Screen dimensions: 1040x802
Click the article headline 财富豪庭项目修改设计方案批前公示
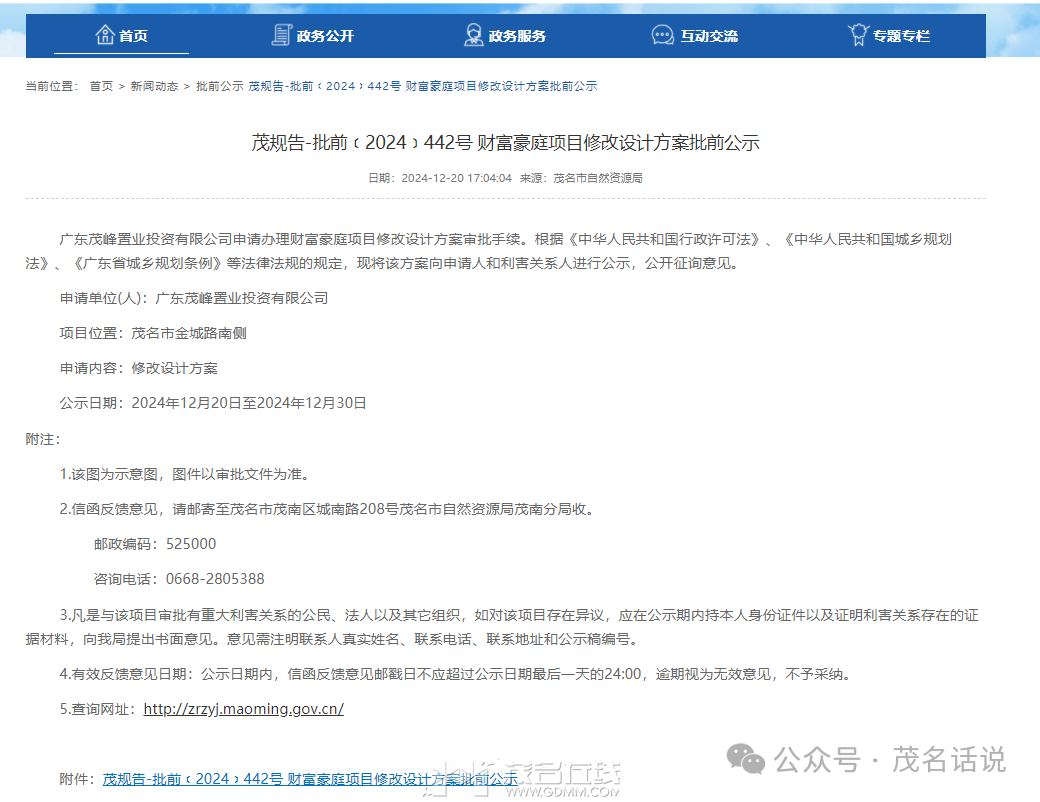pos(505,143)
